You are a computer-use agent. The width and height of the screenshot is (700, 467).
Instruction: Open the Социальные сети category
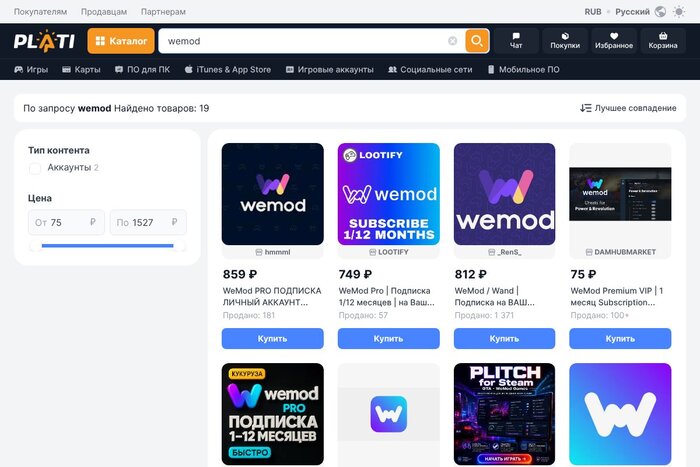430,70
